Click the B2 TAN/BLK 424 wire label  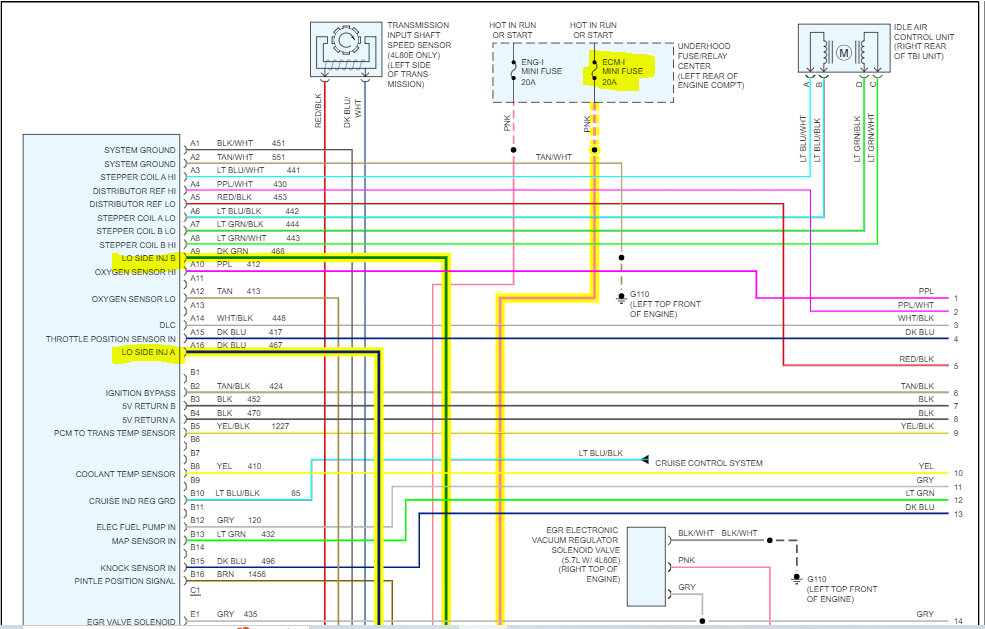236,386
